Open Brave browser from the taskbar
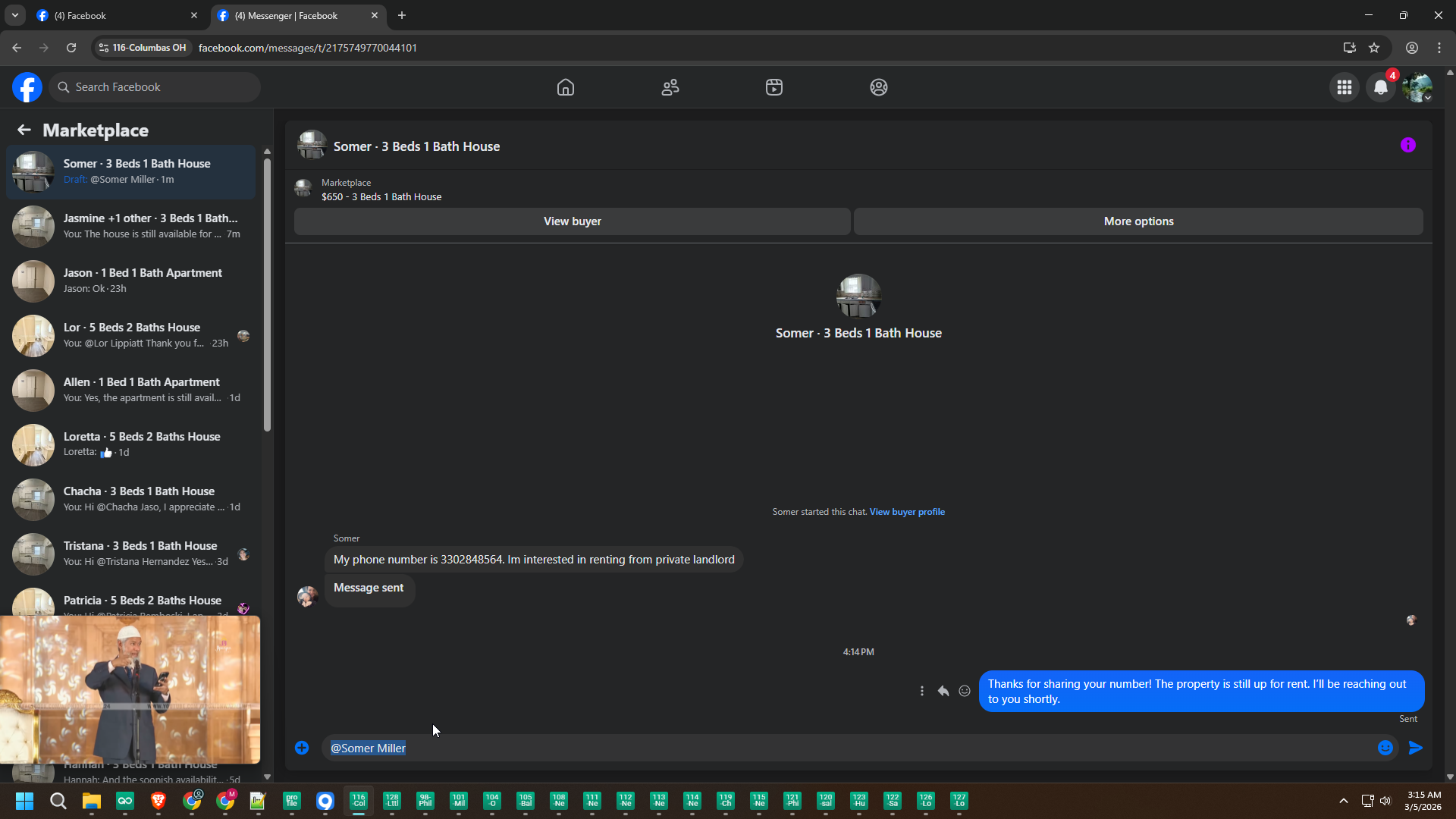The image size is (1456, 819). 158,801
